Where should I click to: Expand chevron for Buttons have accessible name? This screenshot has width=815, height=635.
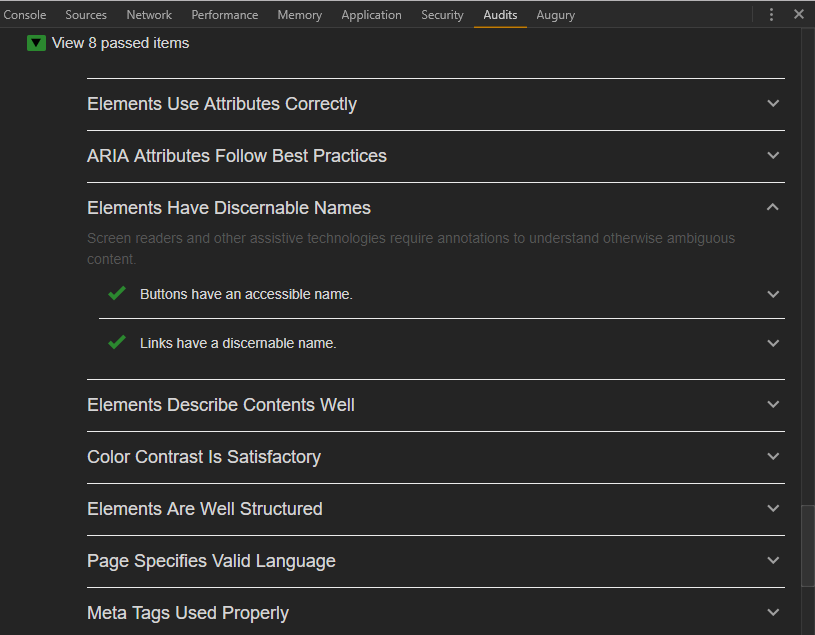773,294
